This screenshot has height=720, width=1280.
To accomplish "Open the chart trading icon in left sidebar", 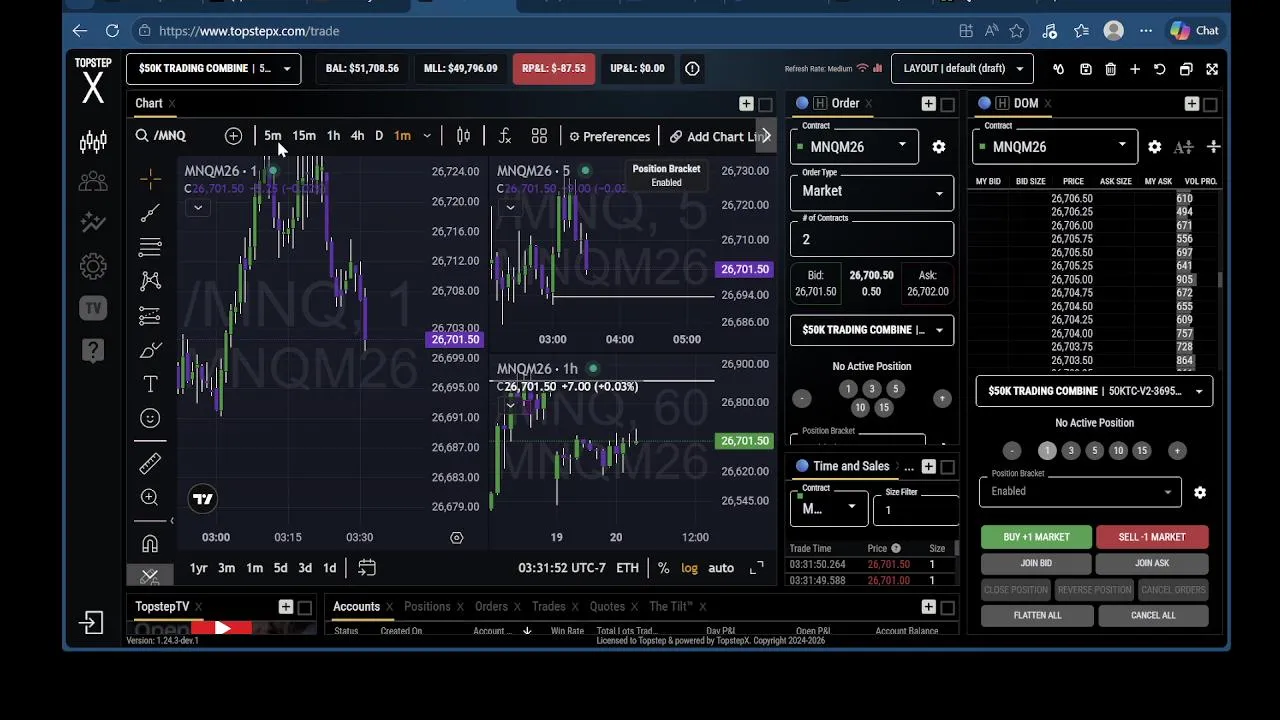I will (93, 142).
